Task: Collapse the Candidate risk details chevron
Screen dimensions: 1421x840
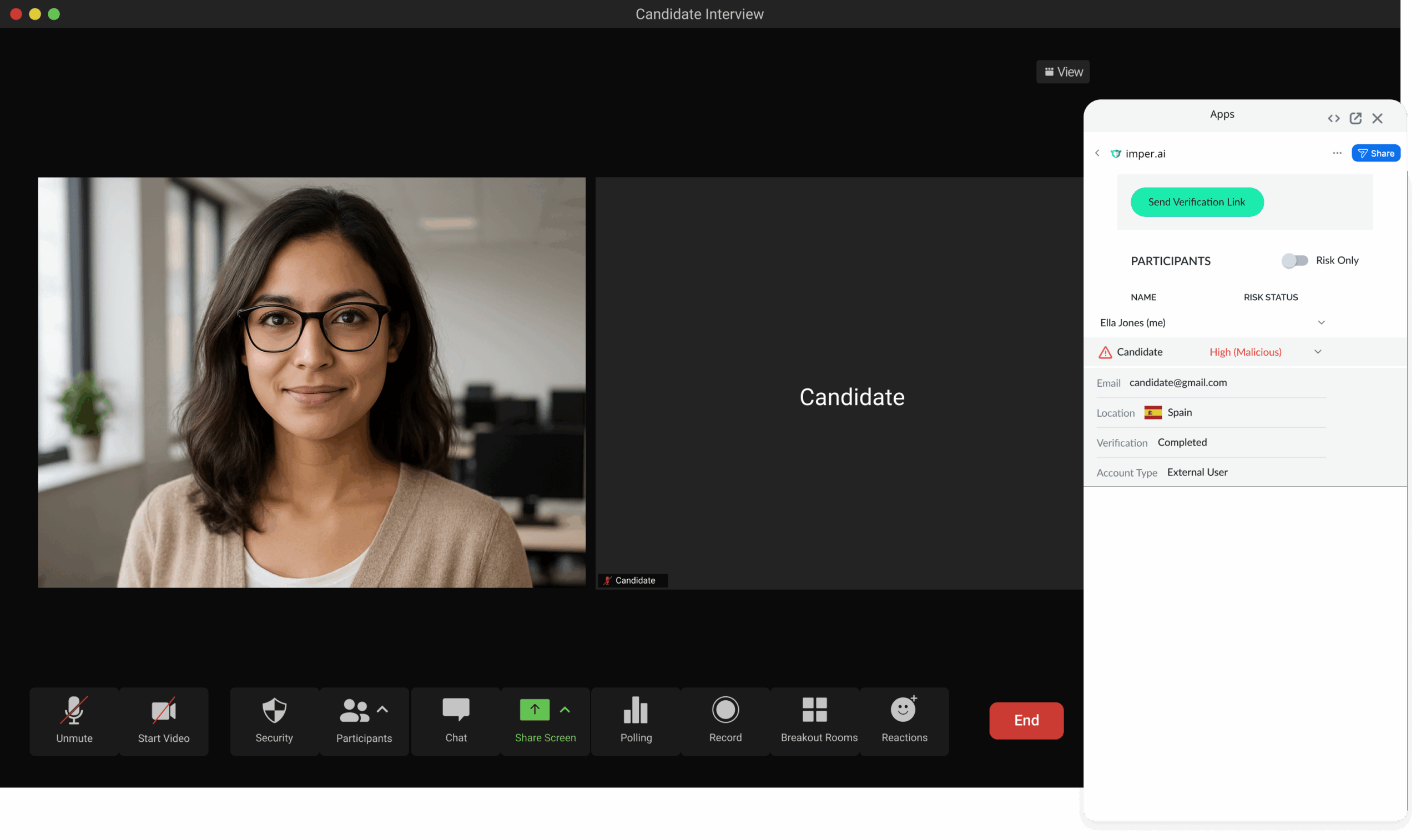Action: coord(1317,352)
